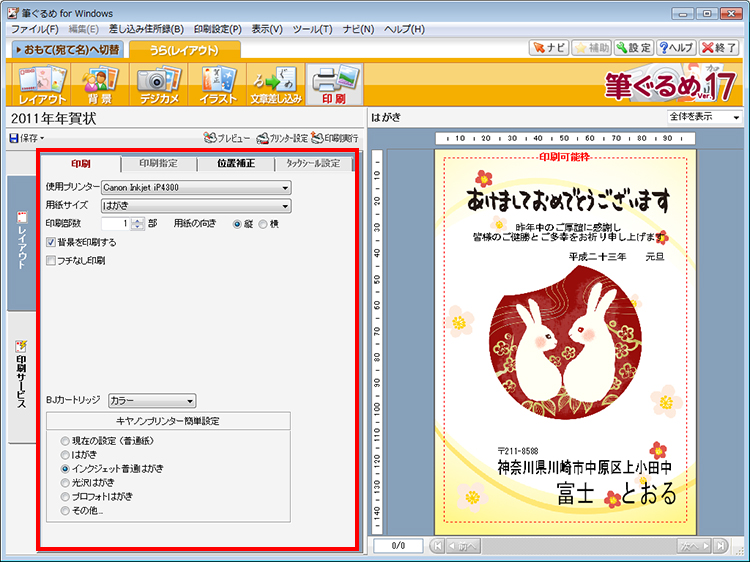Screen dimensions: 750x562
Task: Select the 印刷サービス vertical side tab
Action: [22, 377]
